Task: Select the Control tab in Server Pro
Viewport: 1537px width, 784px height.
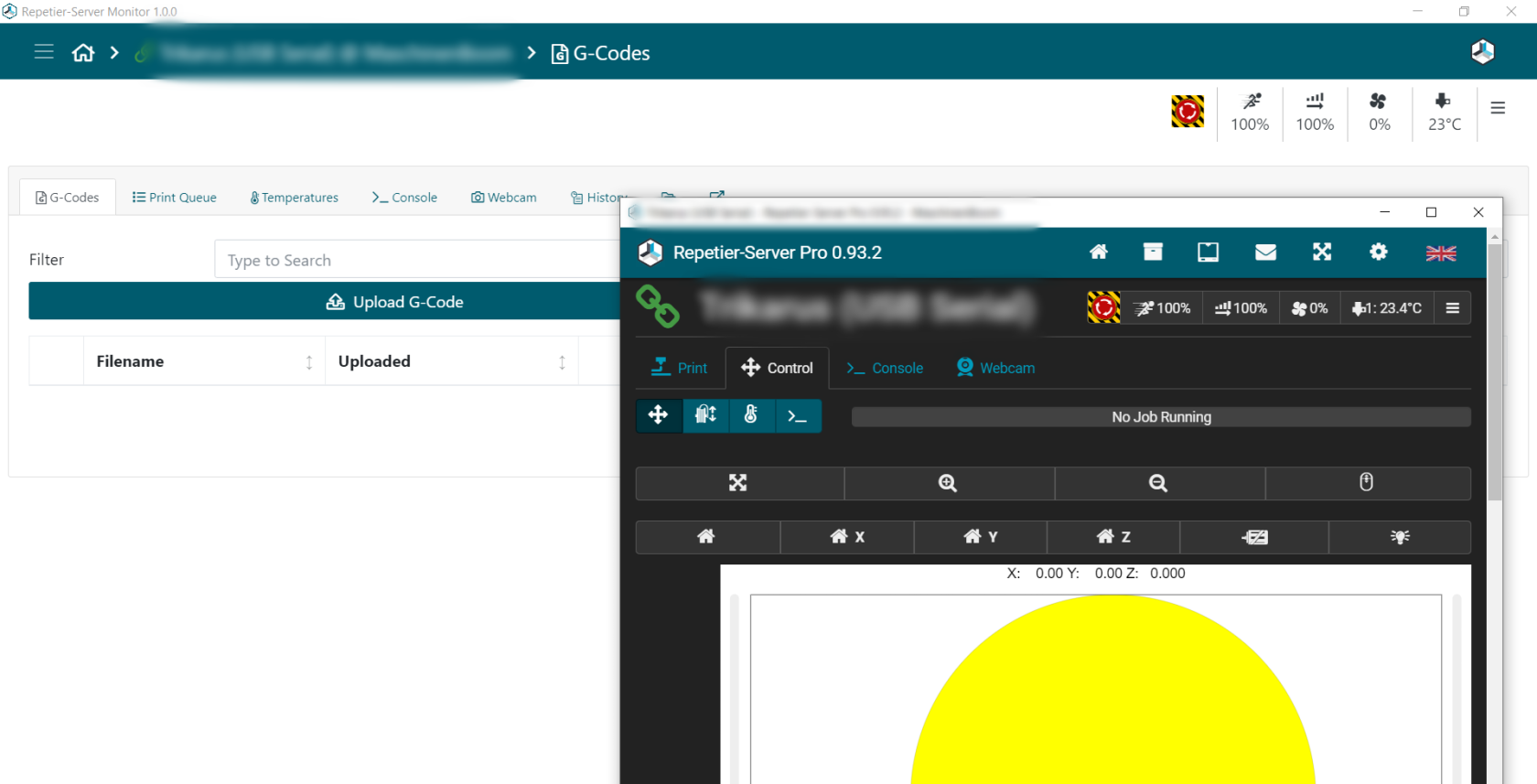Action: (777, 368)
